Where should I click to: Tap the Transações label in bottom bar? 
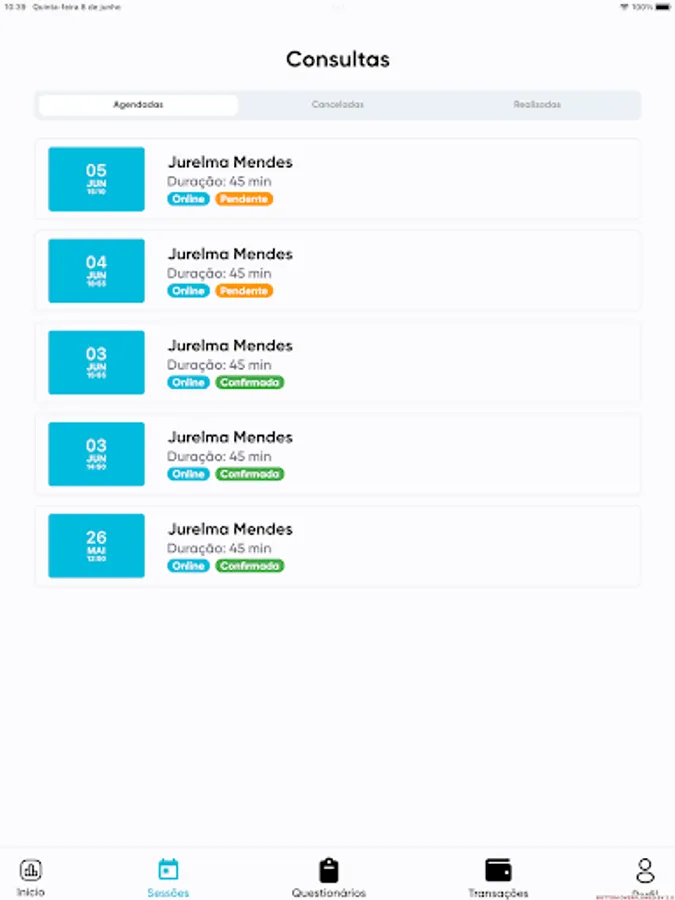click(498, 893)
